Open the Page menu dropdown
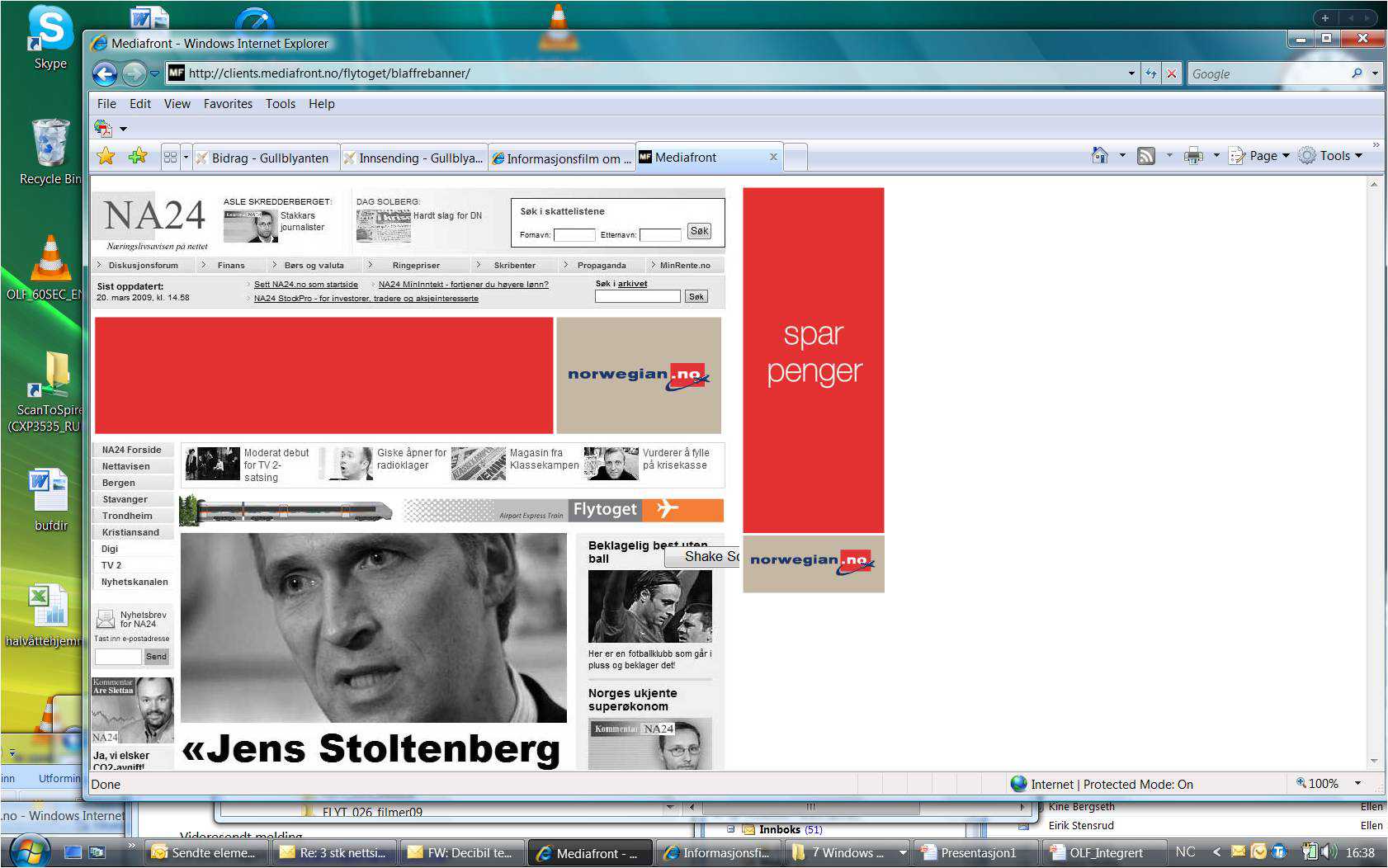The height and width of the screenshot is (868, 1388). point(1259,156)
